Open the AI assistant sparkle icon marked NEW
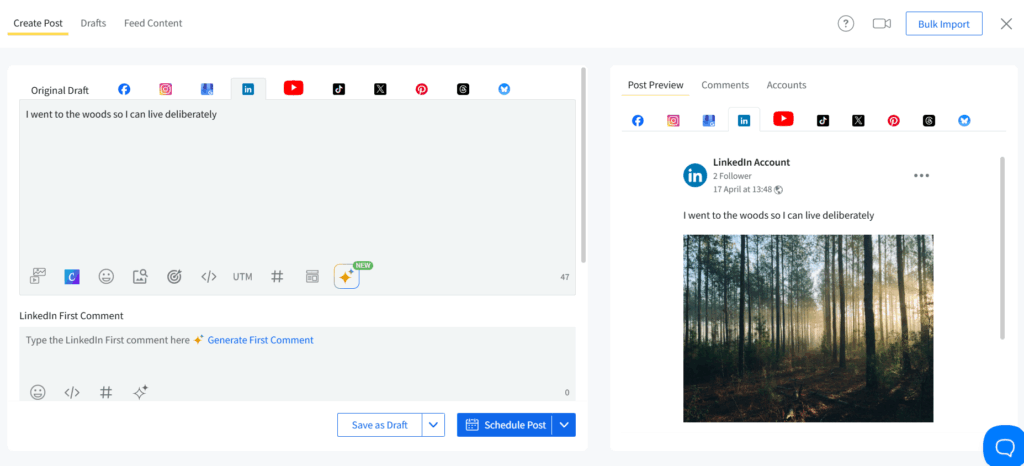The height and width of the screenshot is (466, 1024). click(346, 277)
